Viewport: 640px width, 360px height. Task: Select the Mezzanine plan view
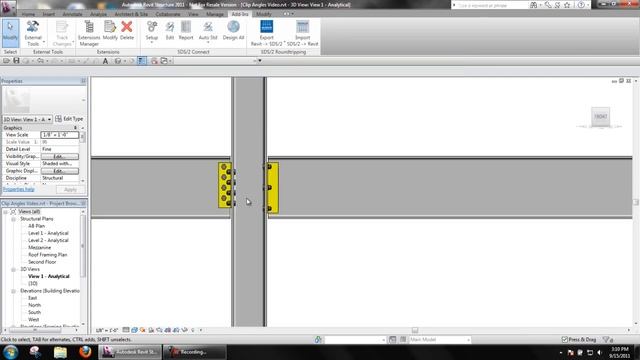[x=40, y=248]
